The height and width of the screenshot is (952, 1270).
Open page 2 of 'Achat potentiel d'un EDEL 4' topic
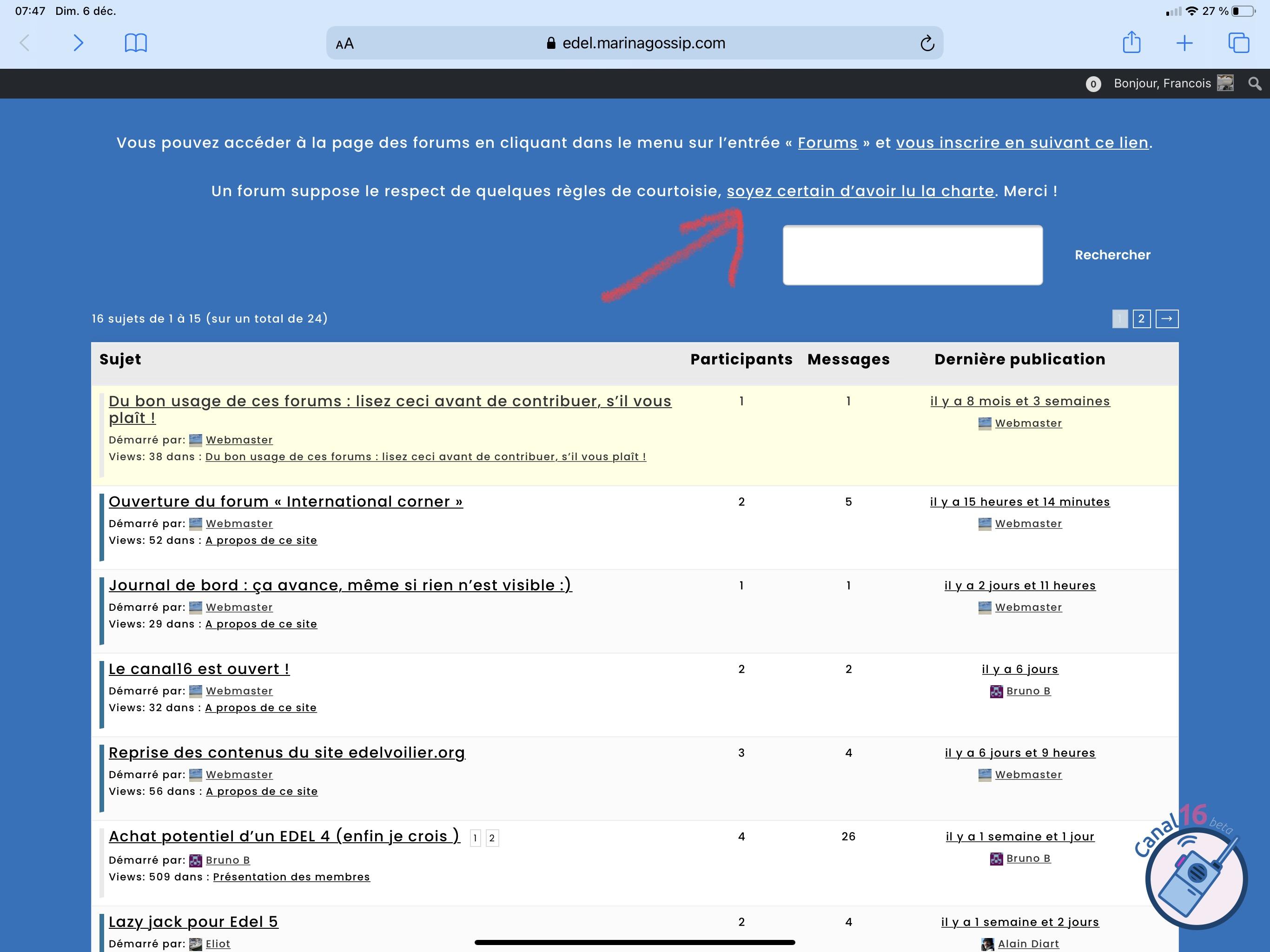click(x=492, y=838)
